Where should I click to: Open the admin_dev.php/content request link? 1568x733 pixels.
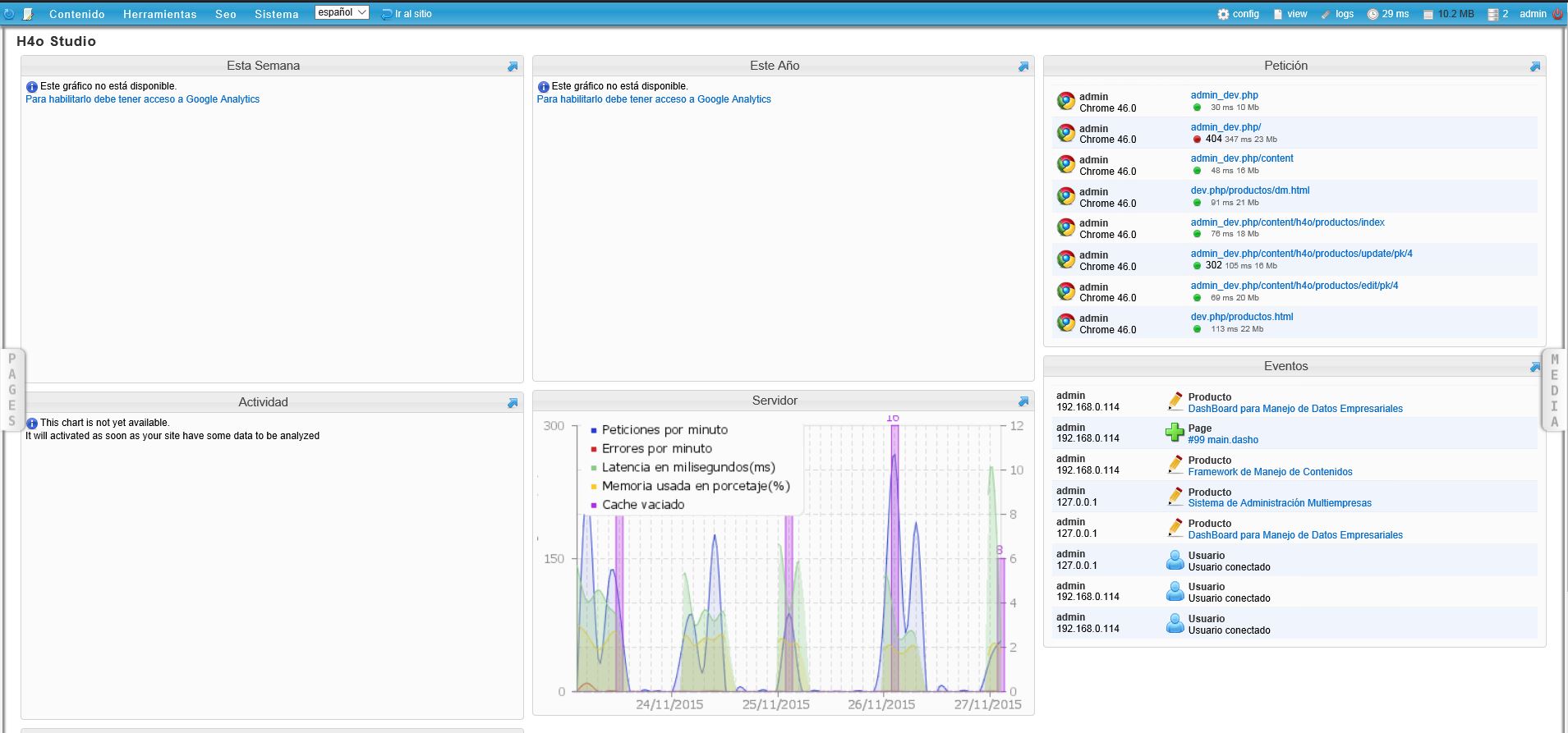[1242, 158]
